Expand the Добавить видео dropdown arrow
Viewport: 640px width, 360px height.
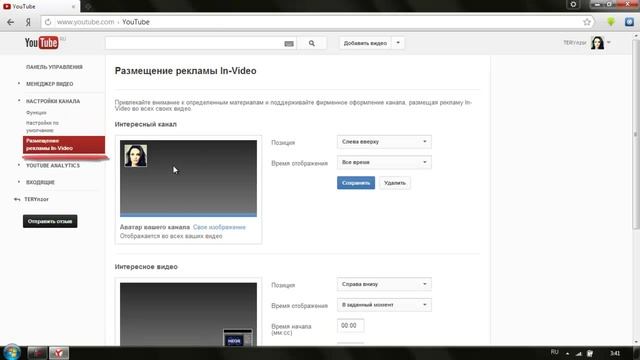click(x=398, y=43)
